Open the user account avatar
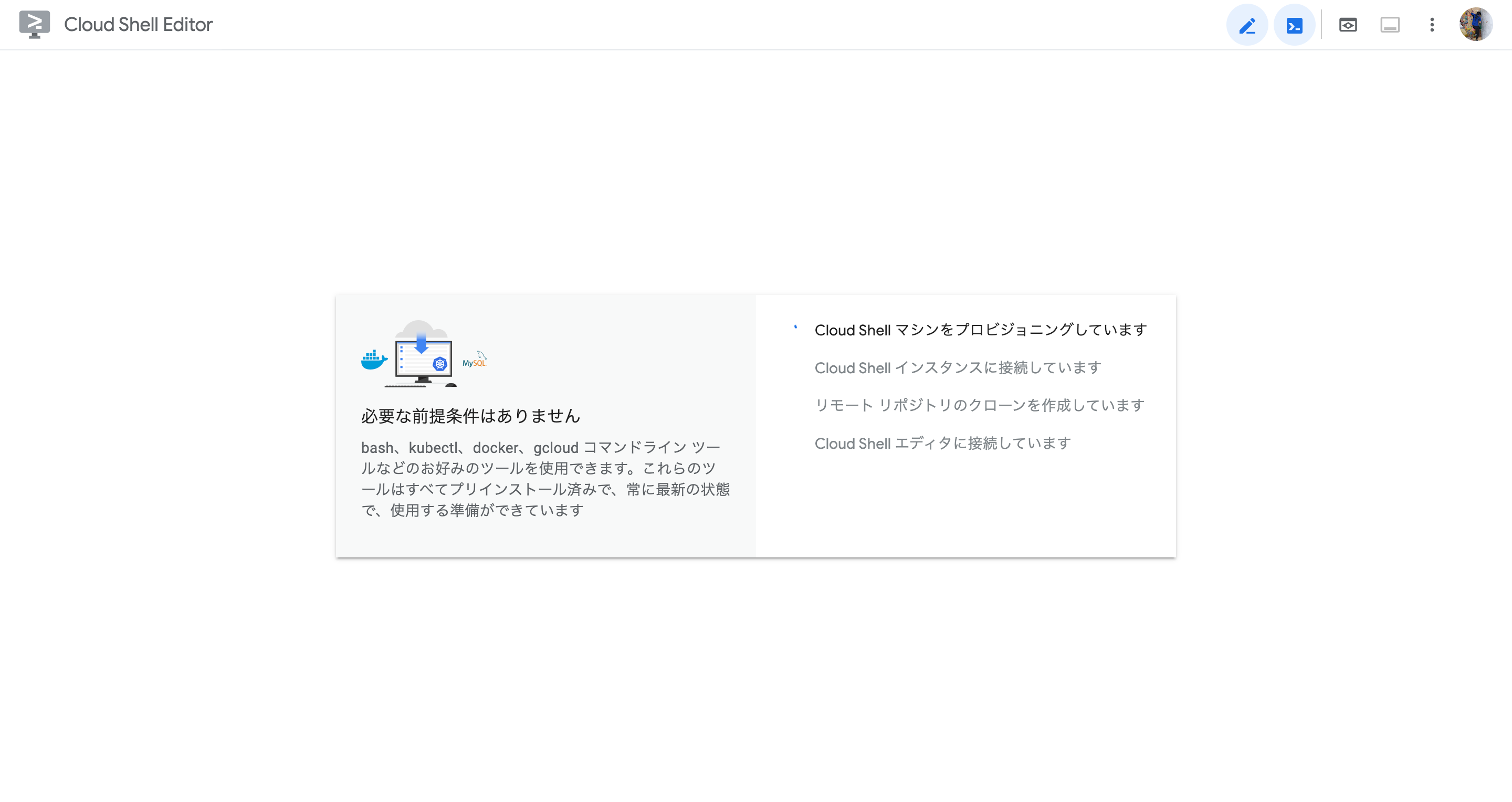This screenshot has width=1512, height=802. (1476, 24)
